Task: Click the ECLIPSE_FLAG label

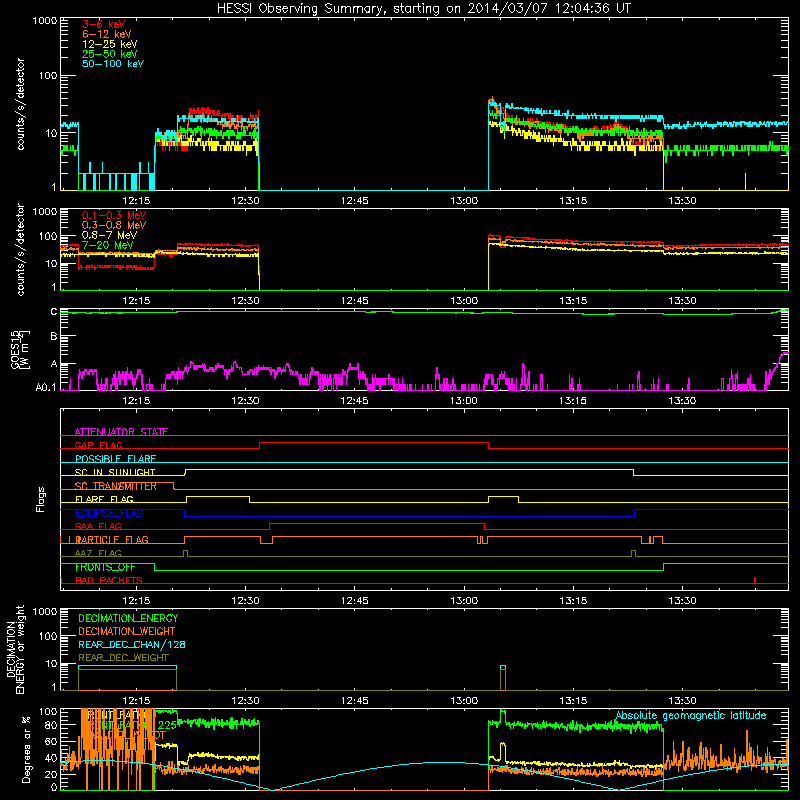Action: click(109, 513)
